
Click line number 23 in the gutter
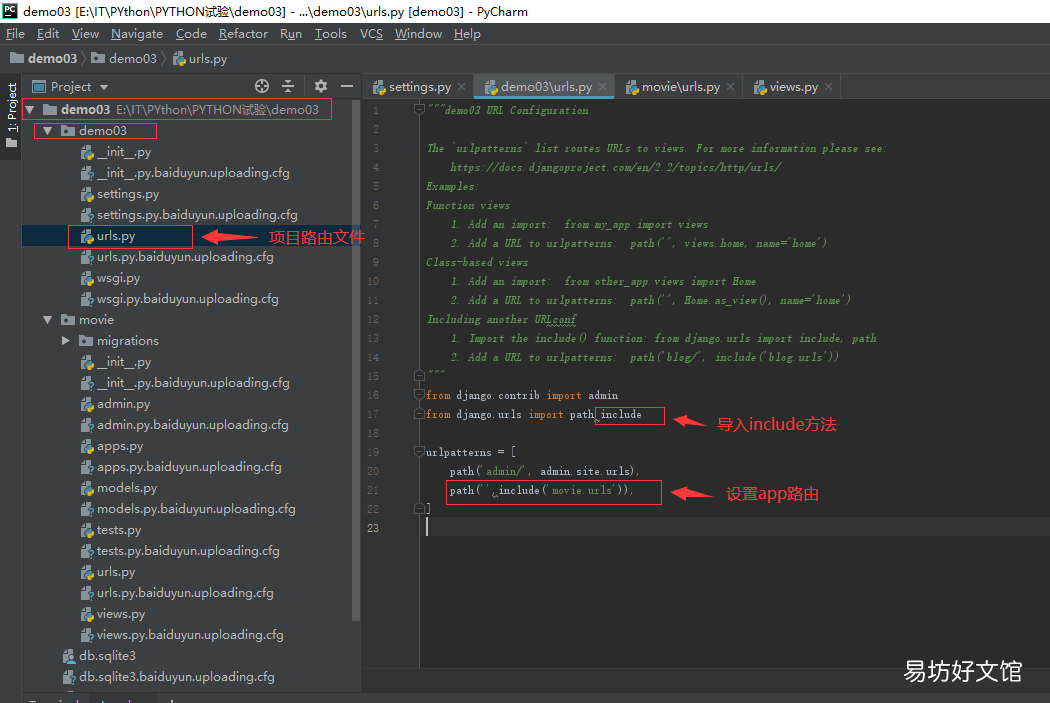[373, 528]
